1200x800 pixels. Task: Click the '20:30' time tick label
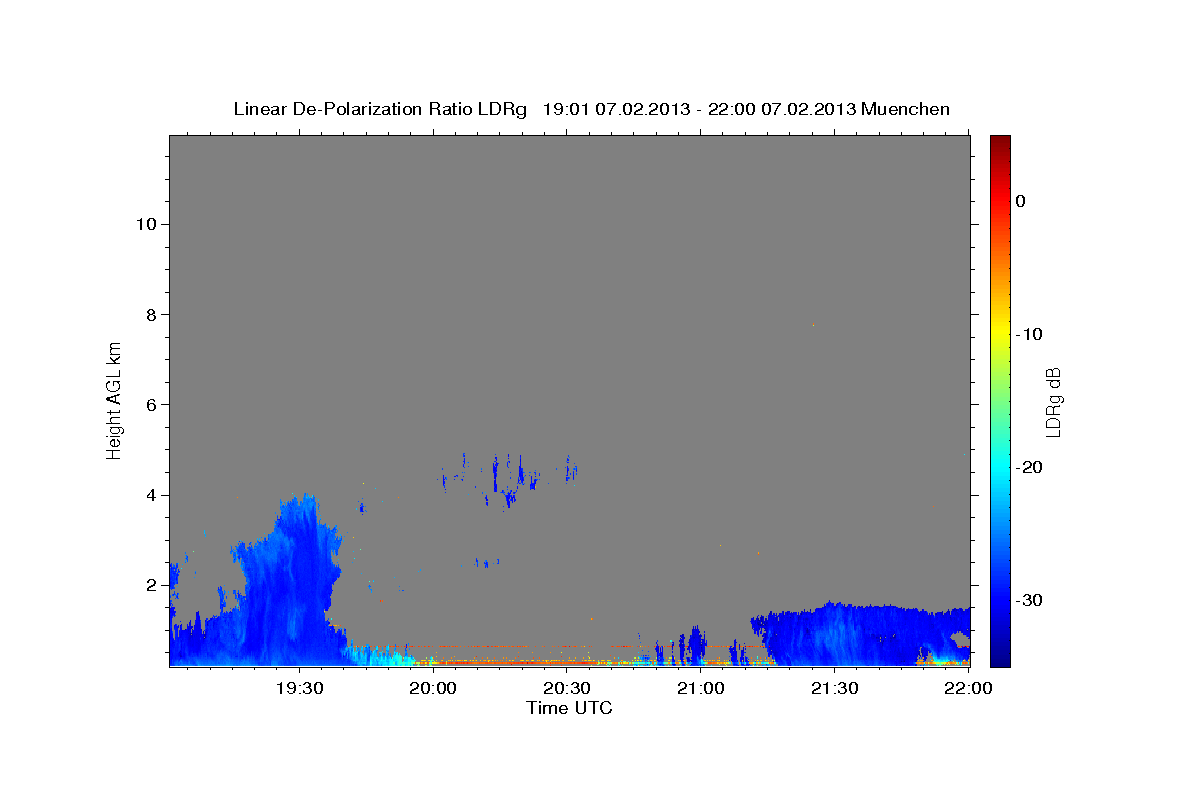pyautogui.click(x=567, y=688)
